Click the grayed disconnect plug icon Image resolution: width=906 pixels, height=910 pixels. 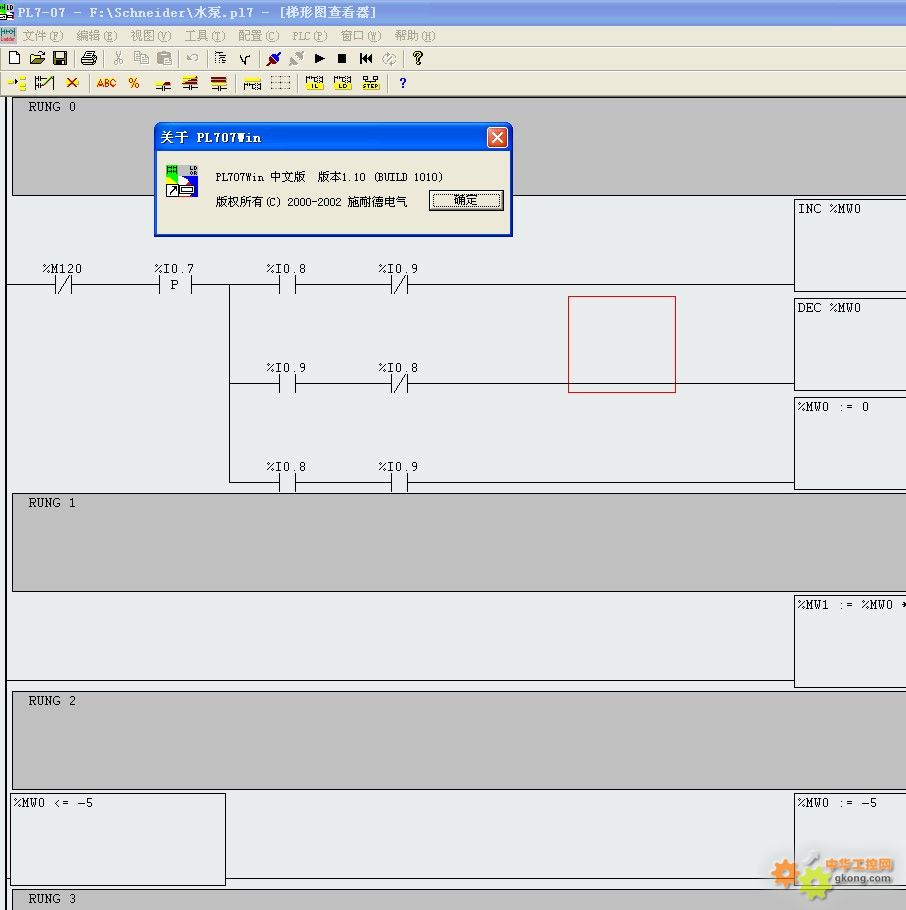[297, 58]
